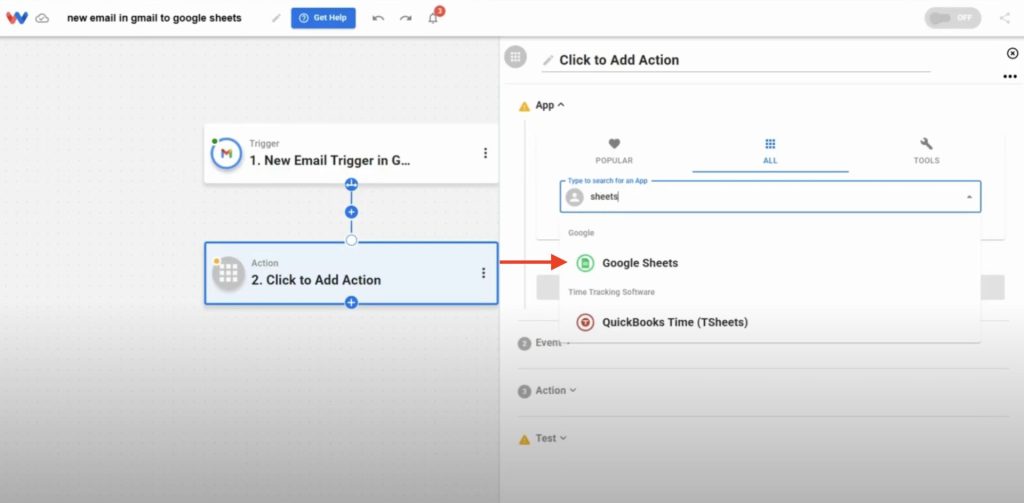The height and width of the screenshot is (503, 1024).
Task: Expand the Action section
Action: click(x=555, y=391)
